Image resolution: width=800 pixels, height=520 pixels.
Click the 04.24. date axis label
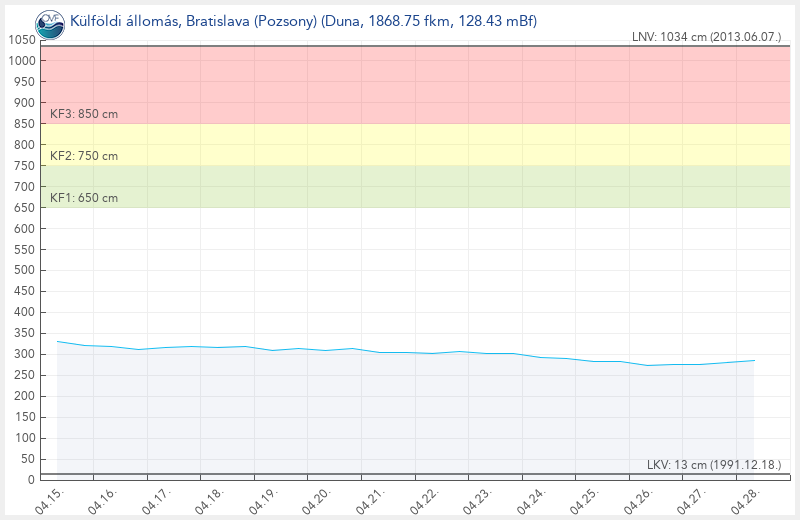(x=532, y=499)
